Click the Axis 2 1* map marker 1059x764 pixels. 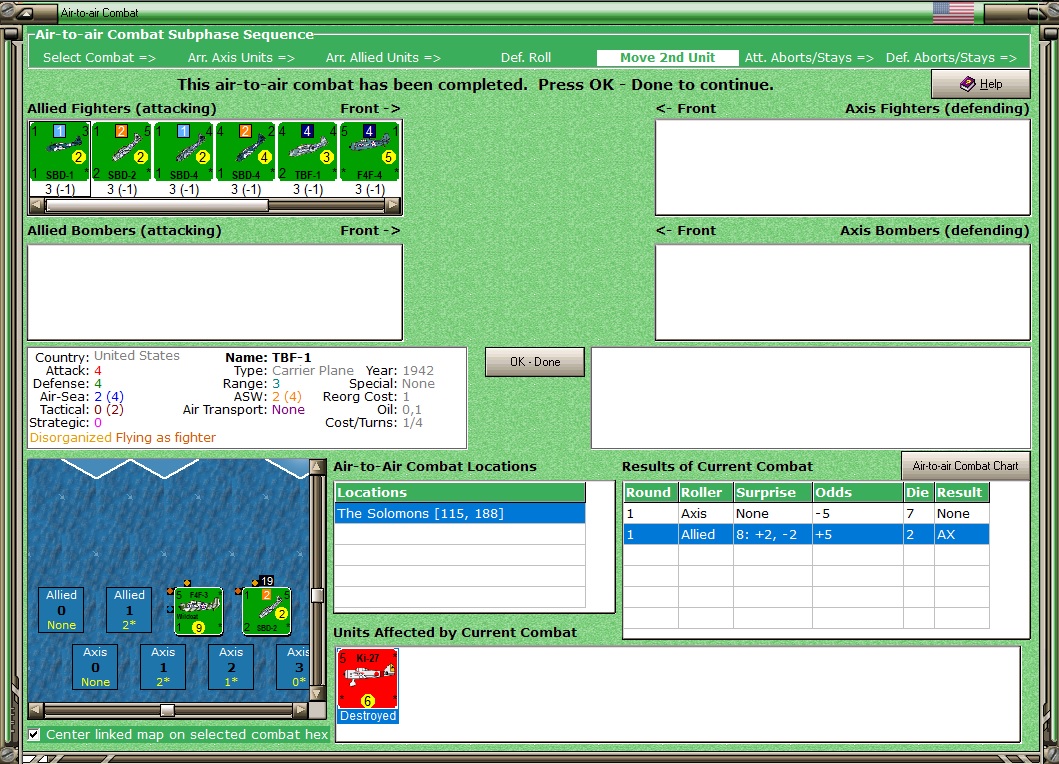pyautogui.click(x=231, y=667)
